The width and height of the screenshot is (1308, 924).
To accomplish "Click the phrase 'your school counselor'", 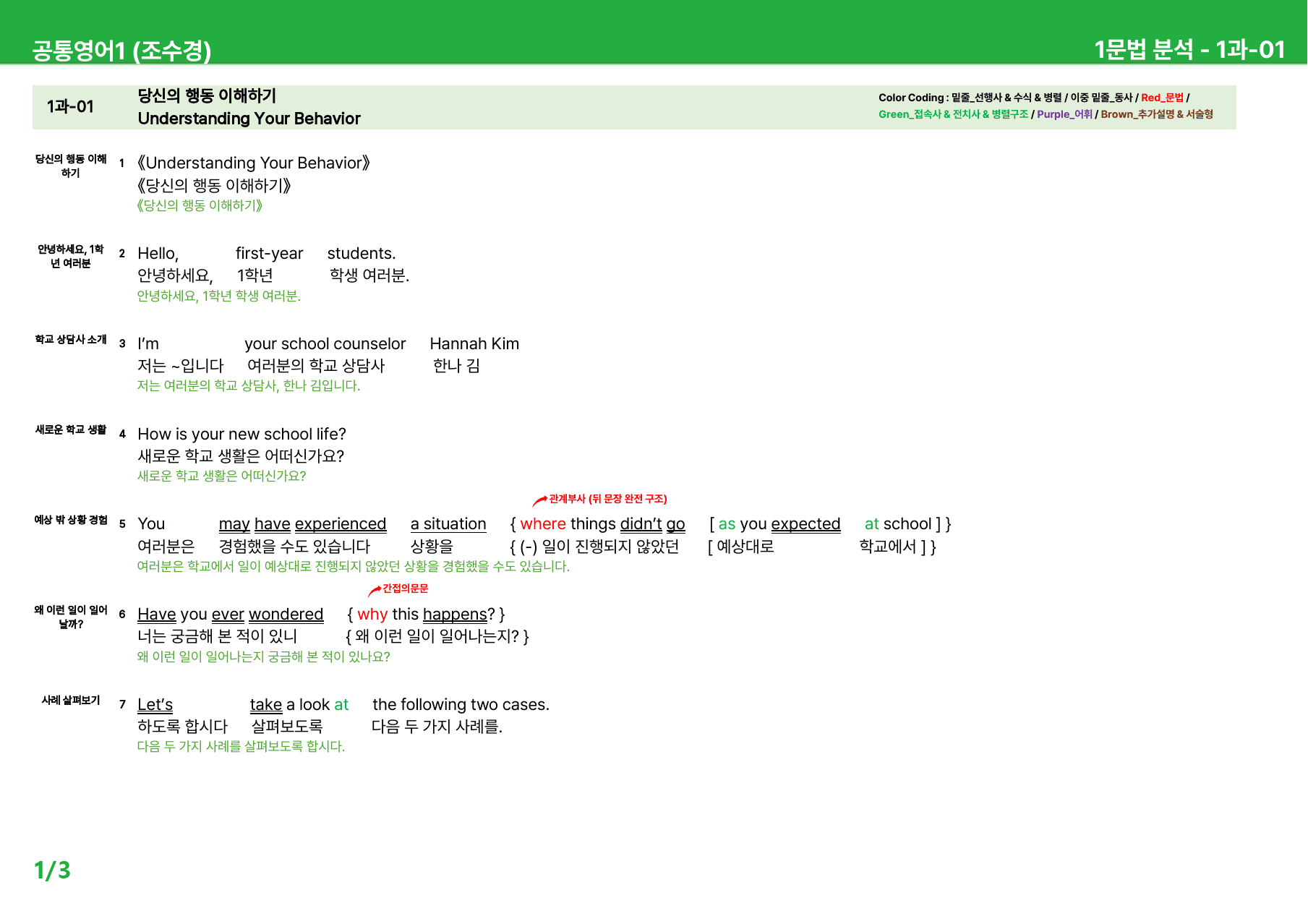I will click(325, 344).
